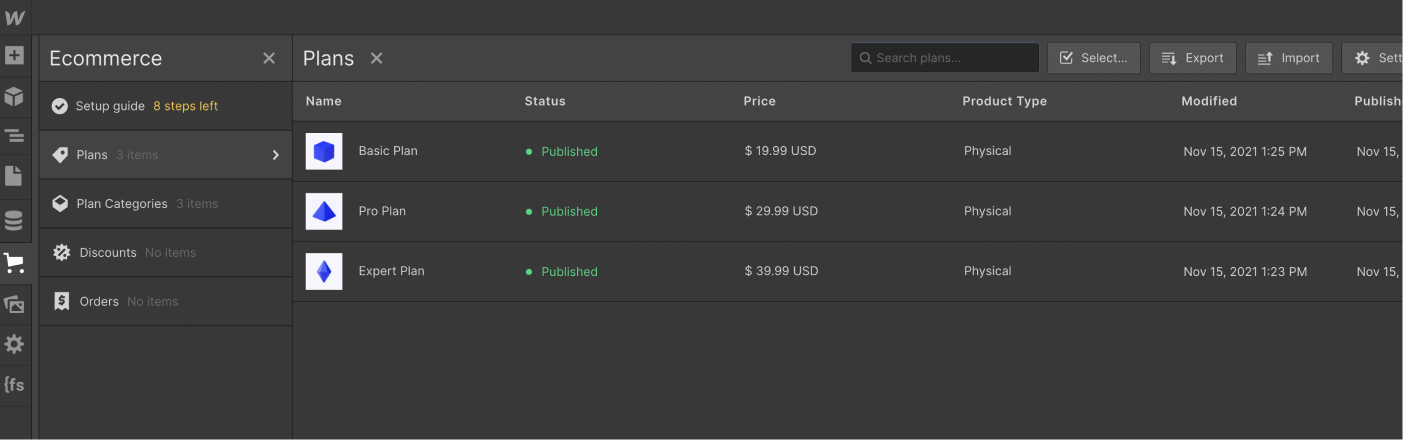Open the CMS database icon
The image size is (1403, 440).
pos(14,220)
